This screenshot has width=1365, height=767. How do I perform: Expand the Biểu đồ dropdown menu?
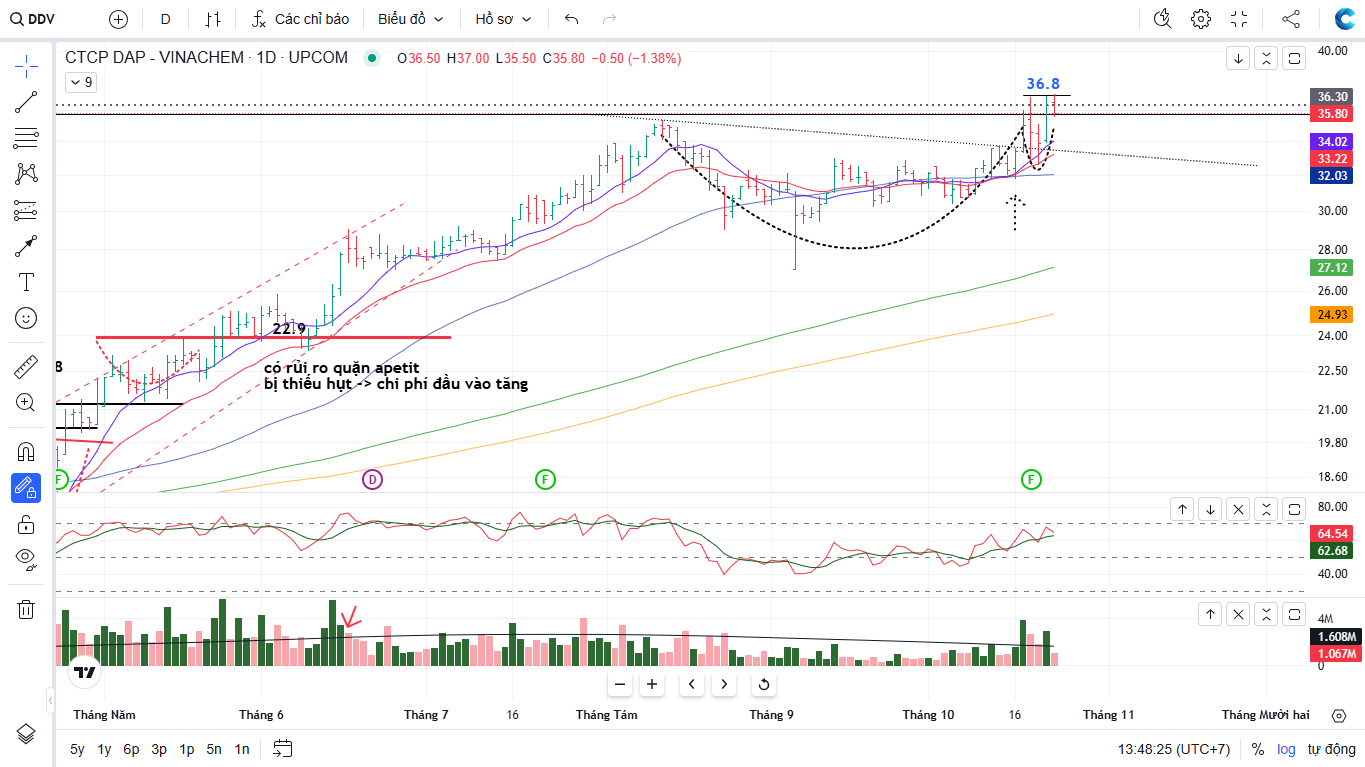coord(410,19)
